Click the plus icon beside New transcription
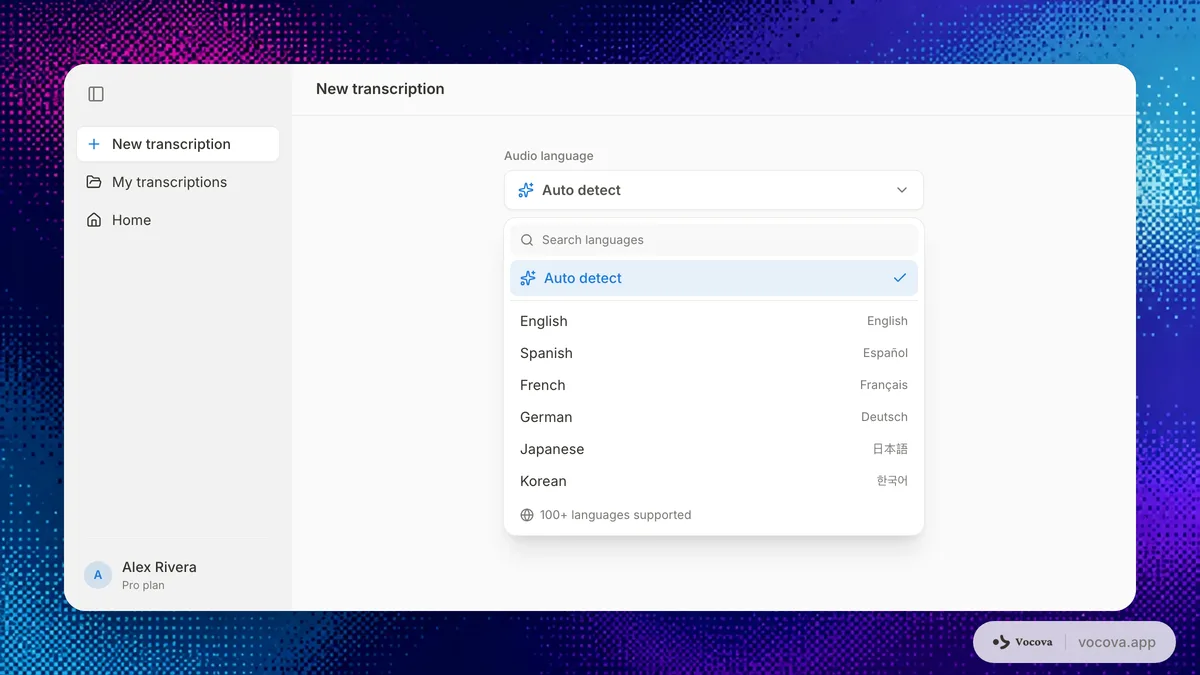 [x=94, y=144]
